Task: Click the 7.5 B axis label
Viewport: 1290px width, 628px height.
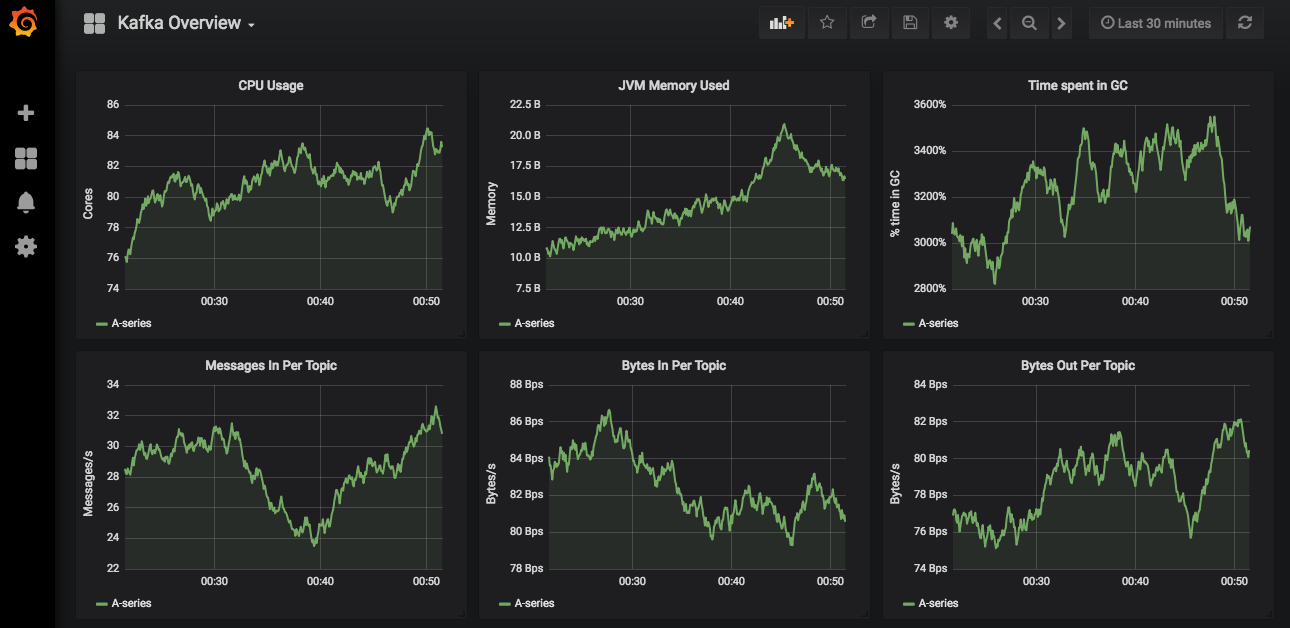Action: pyautogui.click(x=528, y=289)
